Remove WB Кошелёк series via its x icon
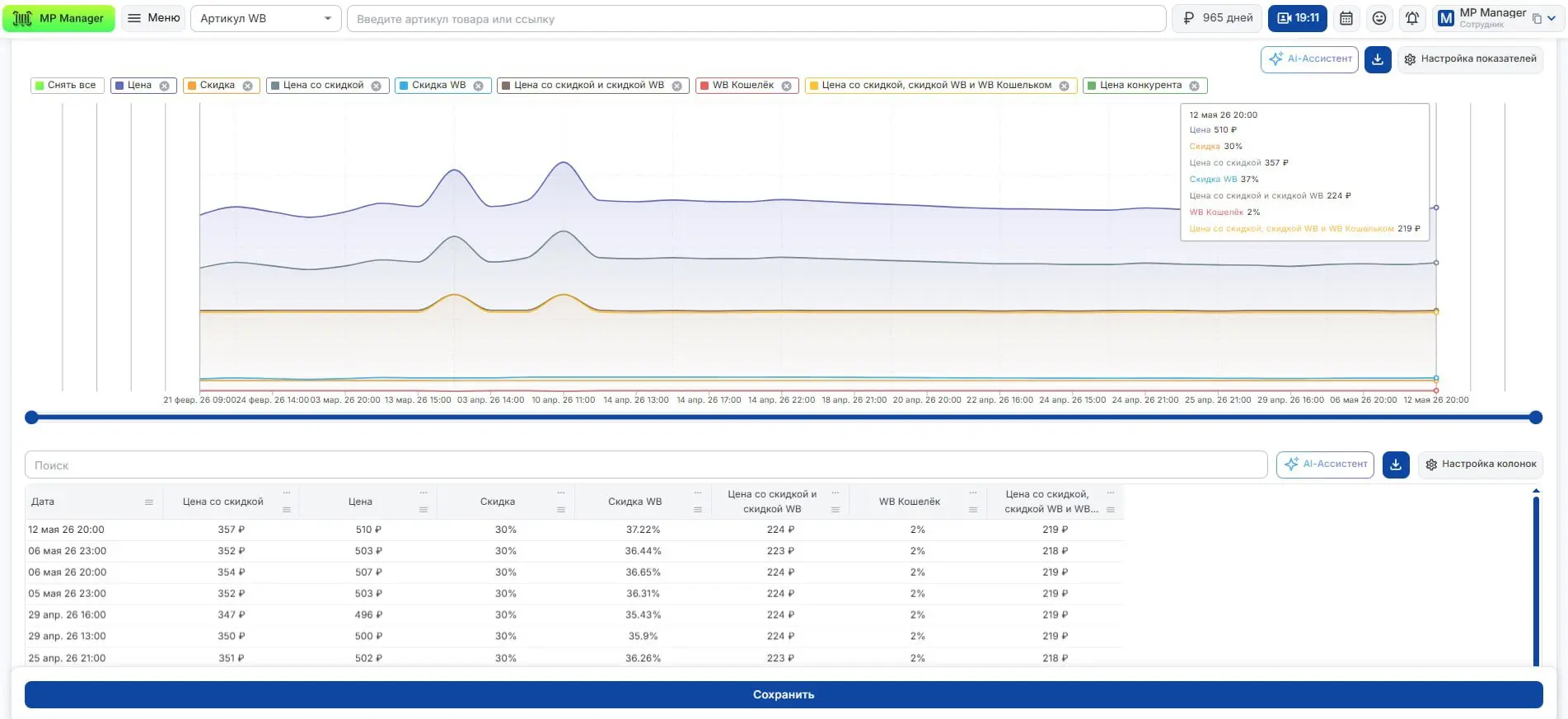Viewport: 1568px width, 719px height. point(786,86)
